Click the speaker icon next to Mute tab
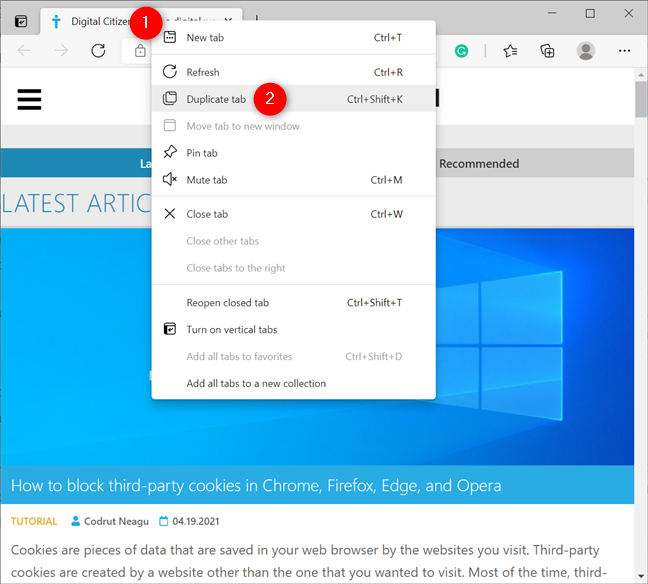 point(170,179)
